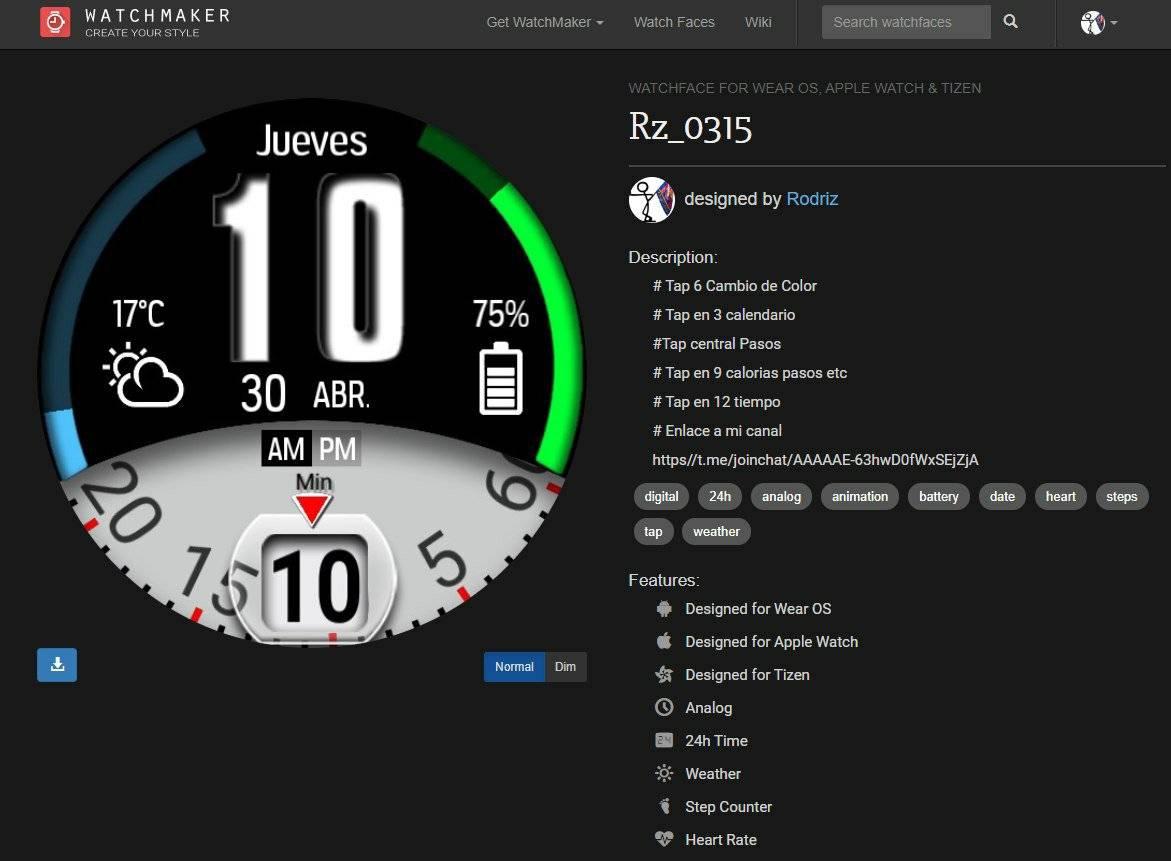
Task: Select the digital tag
Action: 662,497
